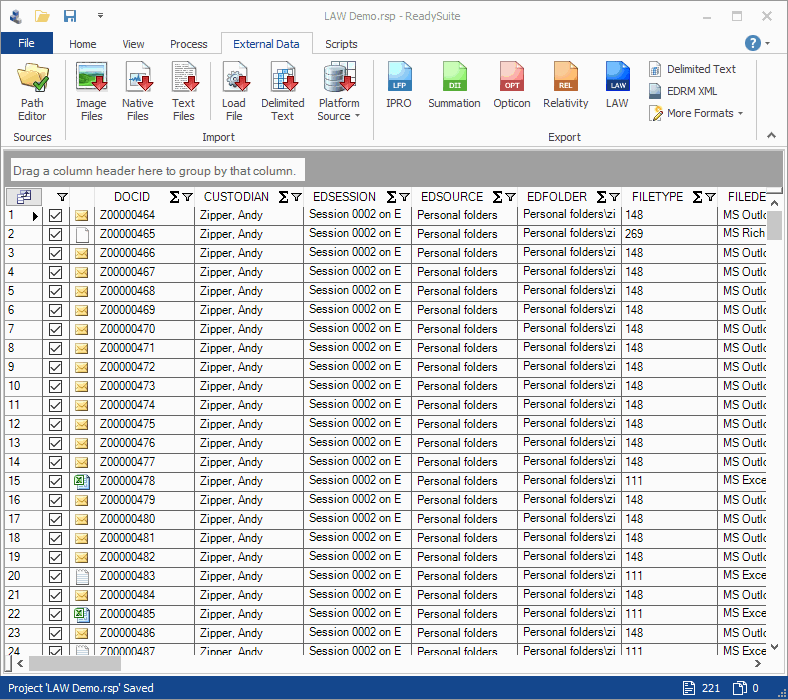Switch to the Process tab
This screenshot has height=700, width=788.
(188, 44)
